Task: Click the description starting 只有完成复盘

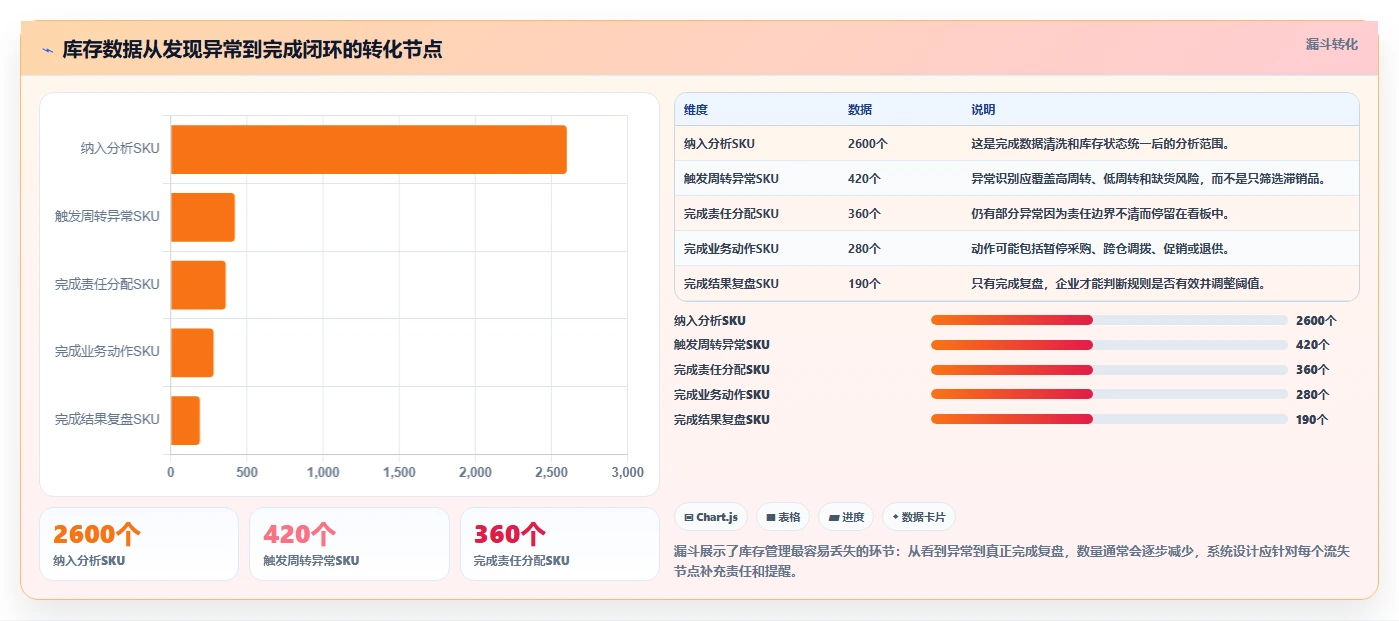Action: (x=1119, y=284)
